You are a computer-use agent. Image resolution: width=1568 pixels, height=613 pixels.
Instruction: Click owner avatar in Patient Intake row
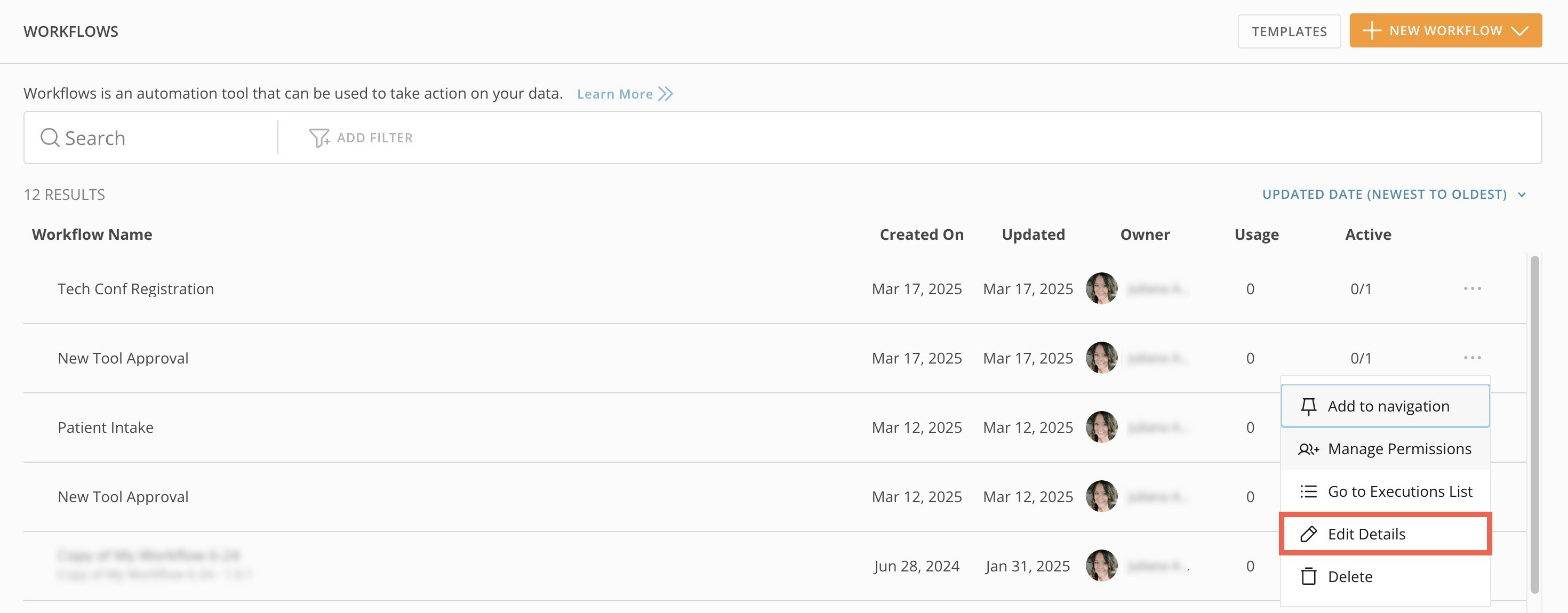(1101, 427)
